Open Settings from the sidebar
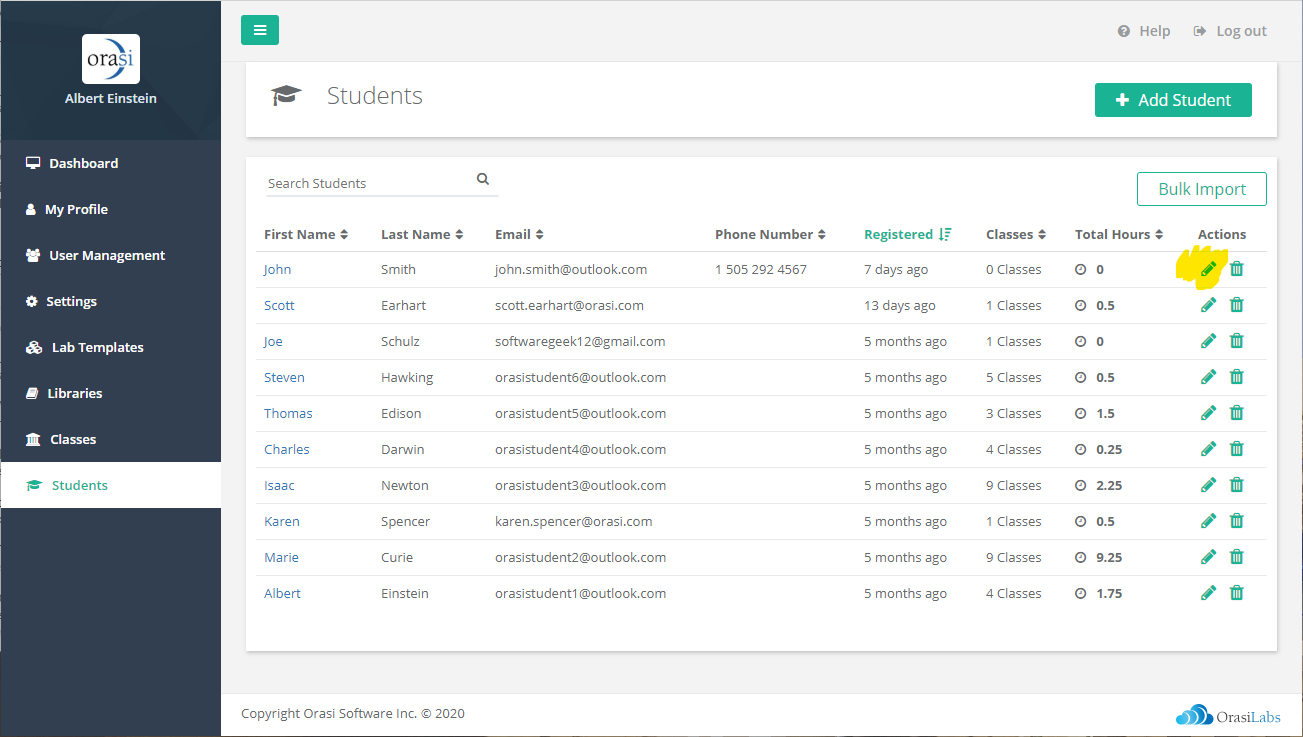 point(111,301)
